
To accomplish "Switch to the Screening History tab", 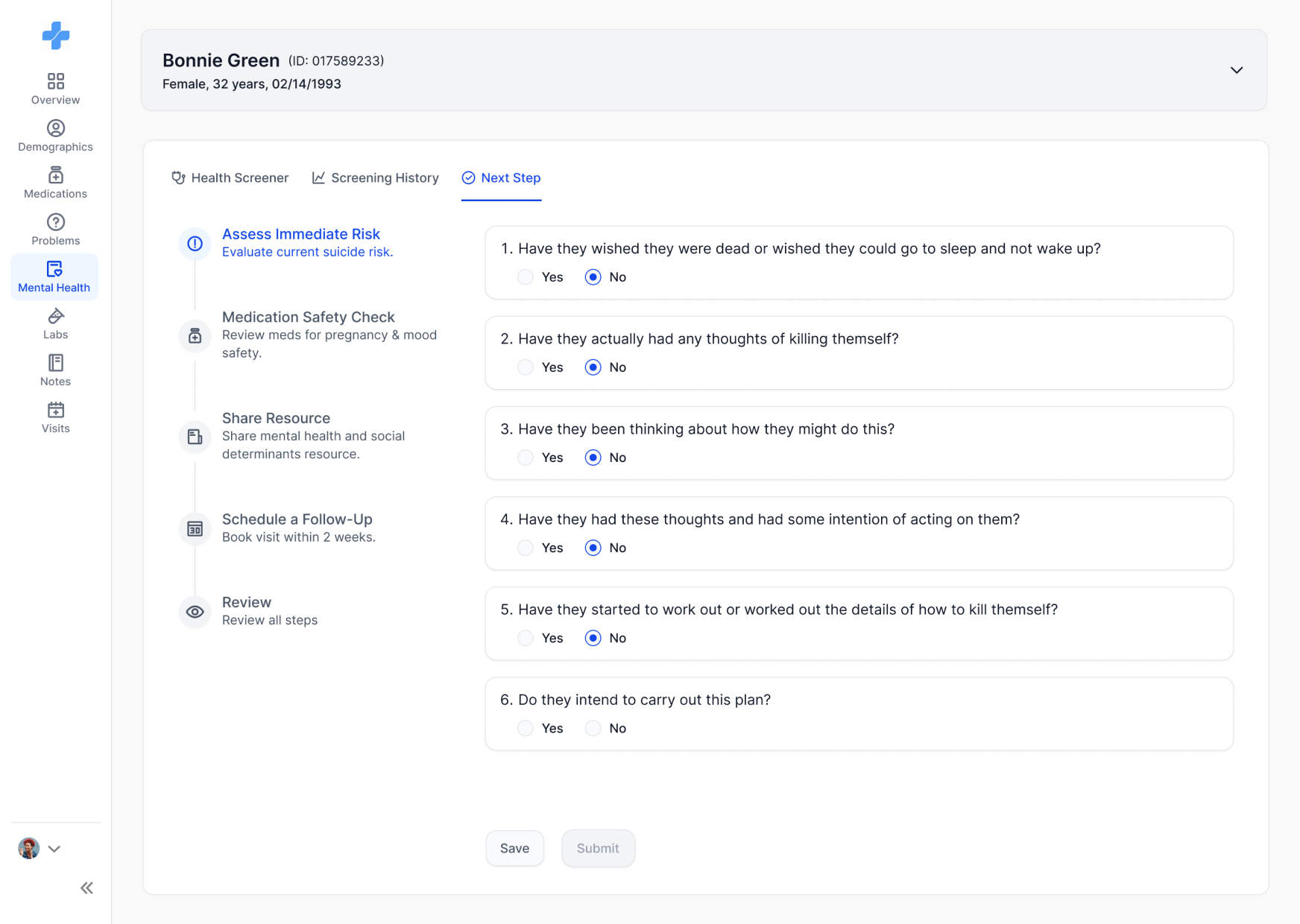I will 376,178.
